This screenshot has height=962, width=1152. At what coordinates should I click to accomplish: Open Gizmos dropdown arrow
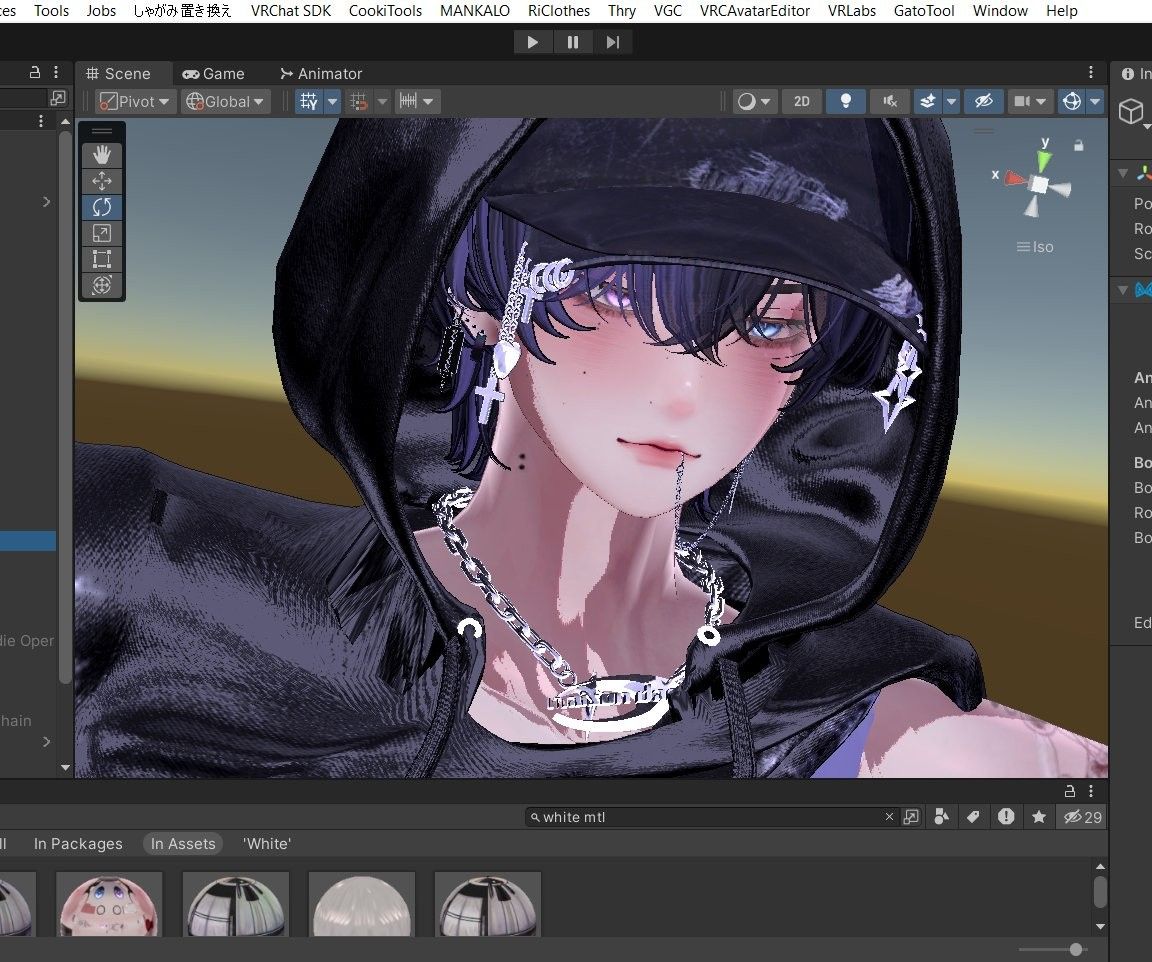pyautogui.click(x=1095, y=101)
